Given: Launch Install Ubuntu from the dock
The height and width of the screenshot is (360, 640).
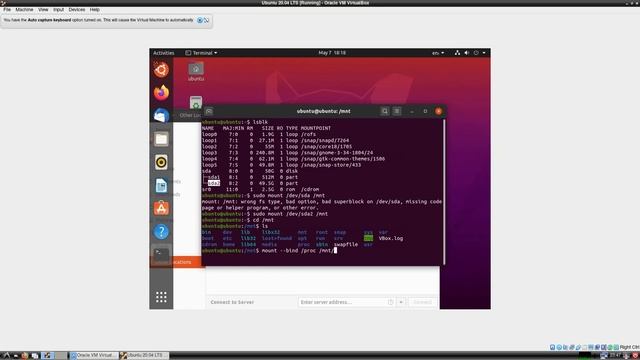Looking at the screenshot, I should tap(161, 70).
